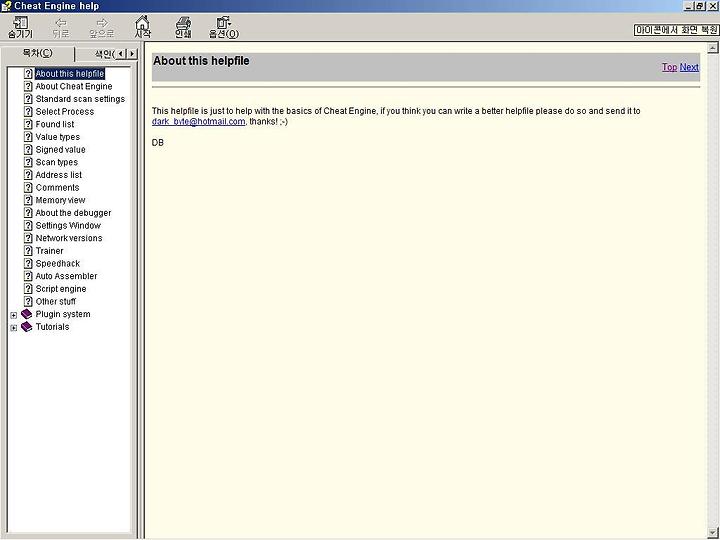Click the page icon beside Speedhack
The width and height of the screenshot is (720, 540).
pos(28,263)
